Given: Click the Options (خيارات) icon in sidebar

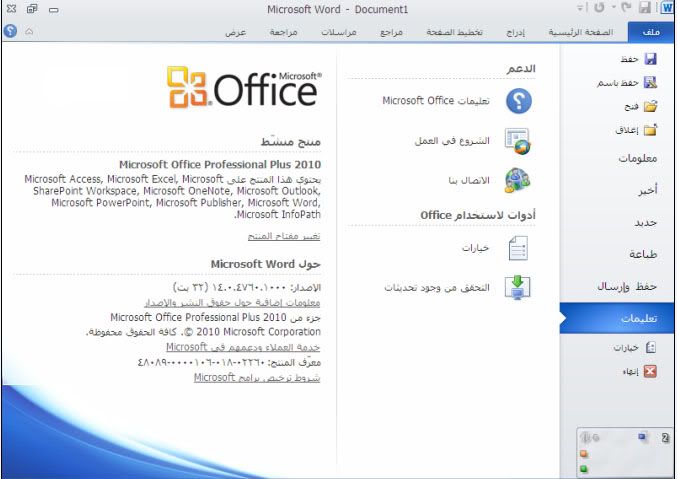Looking at the screenshot, I should [x=651, y=347].
